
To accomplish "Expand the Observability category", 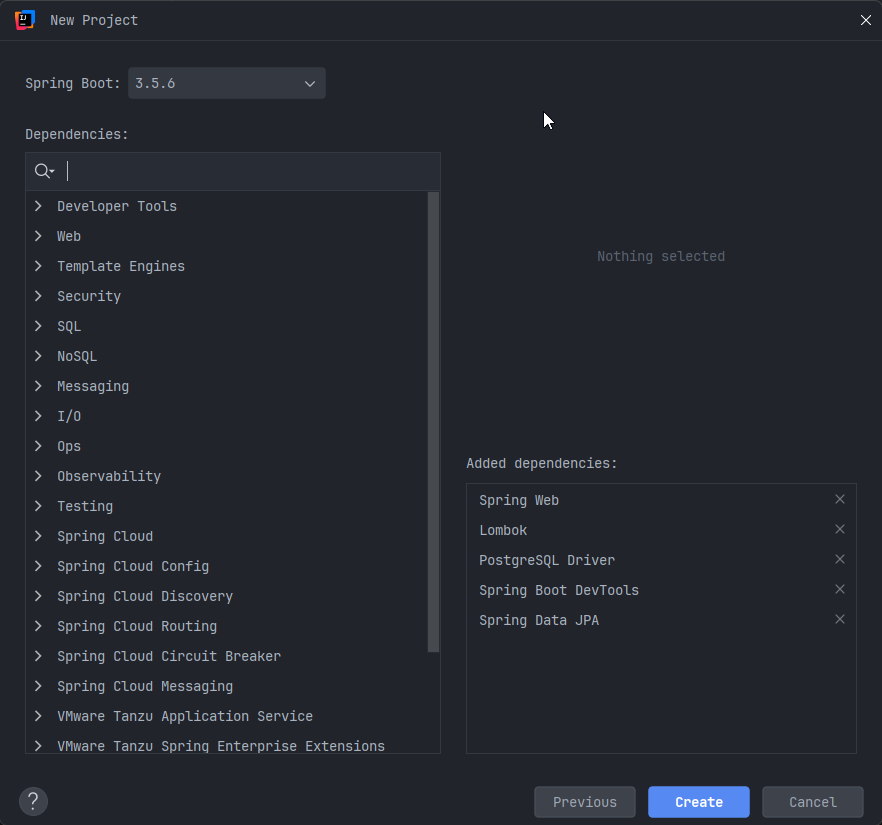I will click(x=38, y=476).
